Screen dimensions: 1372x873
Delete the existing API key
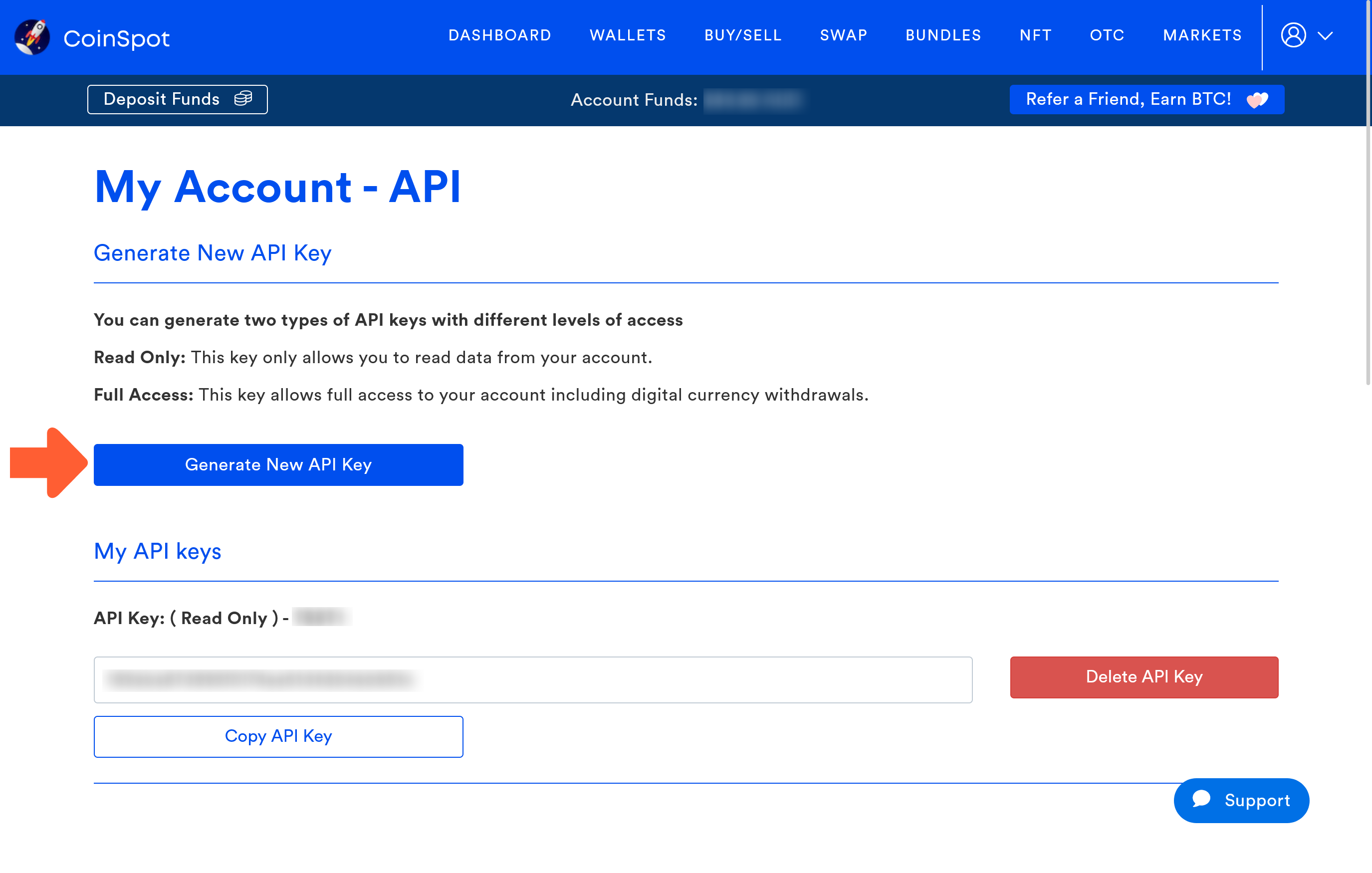point(1144,677)
